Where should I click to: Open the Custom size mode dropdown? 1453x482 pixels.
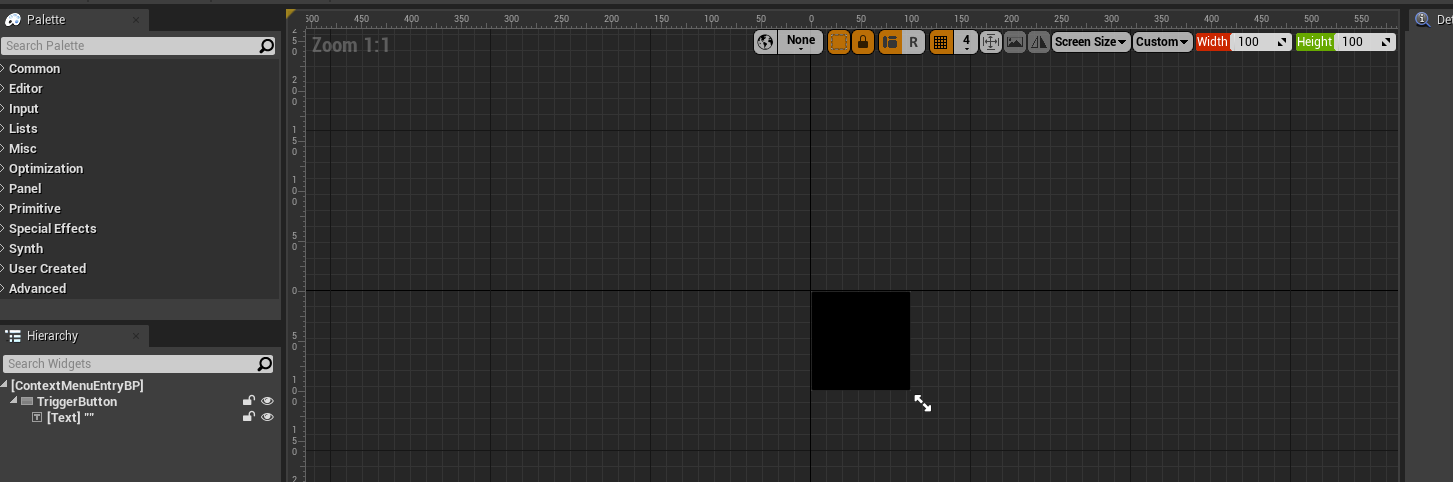pyautogui.click(x=1163, y=42)
